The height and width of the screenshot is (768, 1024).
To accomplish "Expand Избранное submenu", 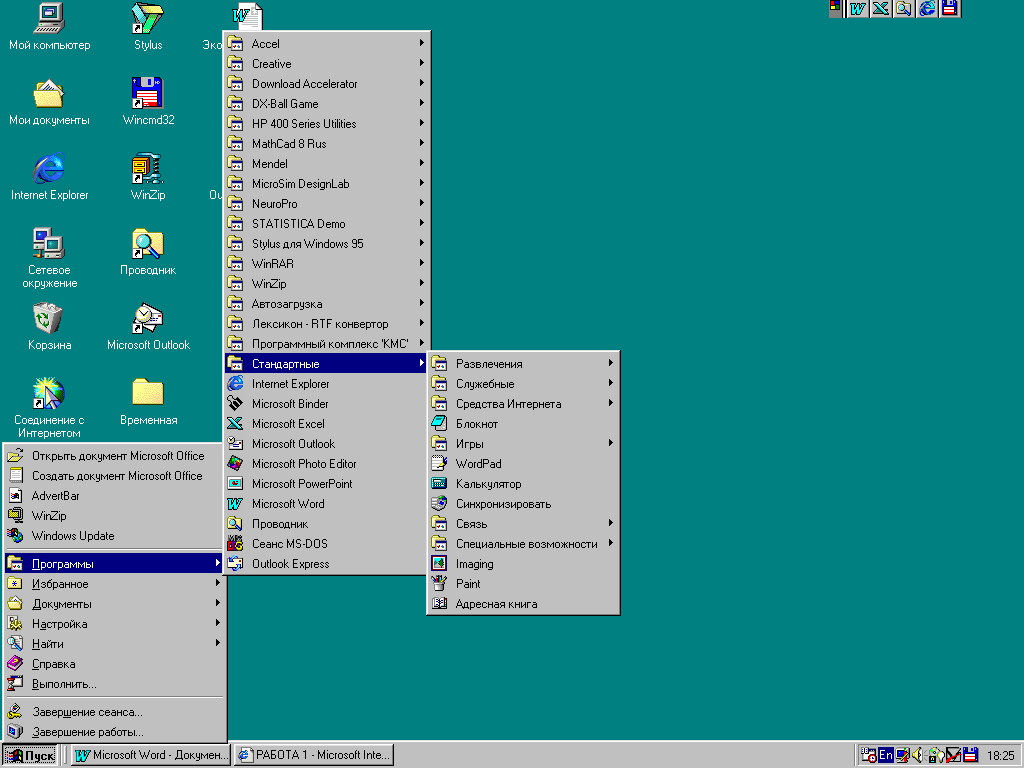I will (x=114, y=584).
